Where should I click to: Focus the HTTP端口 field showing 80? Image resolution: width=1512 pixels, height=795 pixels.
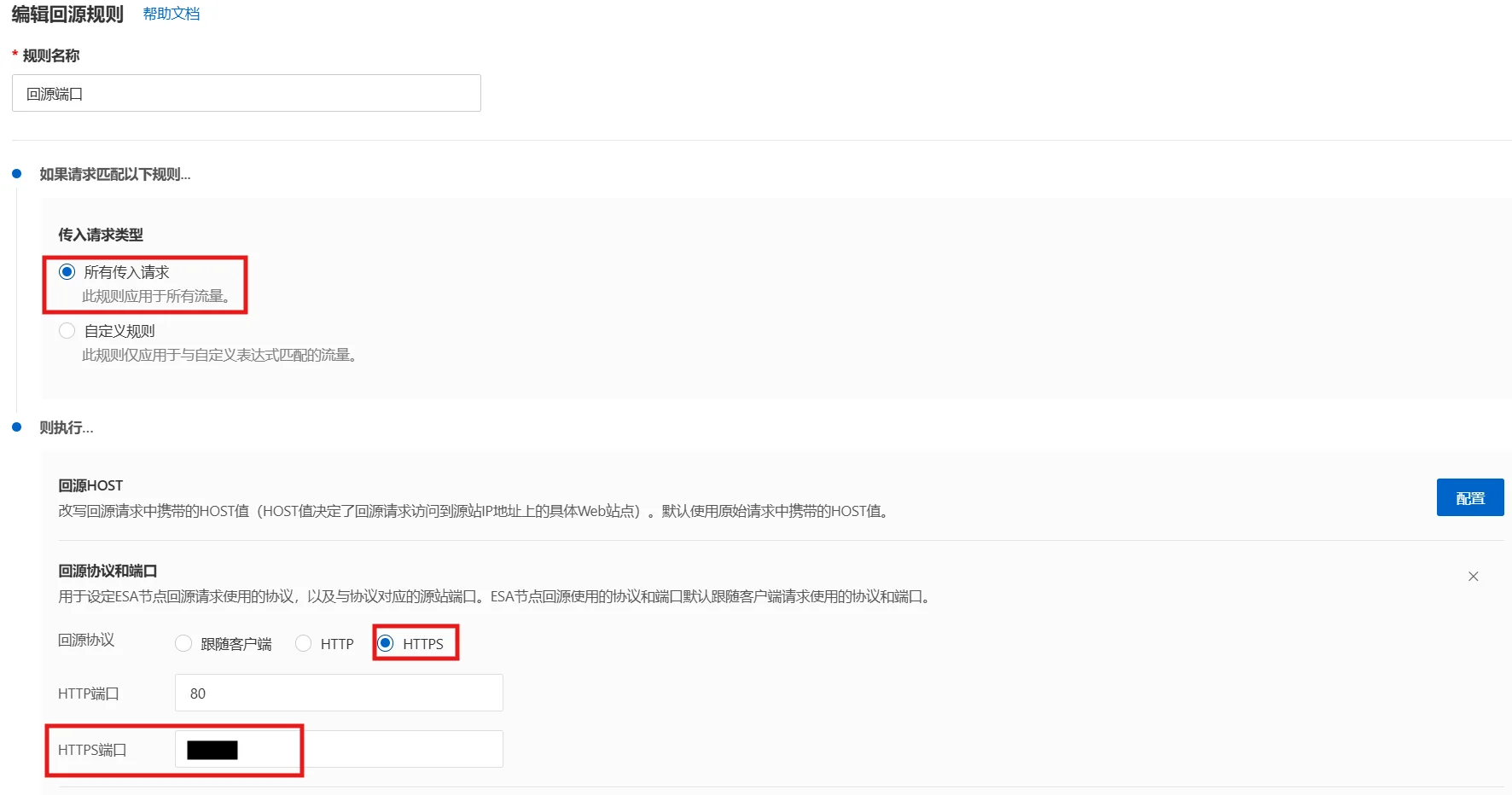coord(339,693)
